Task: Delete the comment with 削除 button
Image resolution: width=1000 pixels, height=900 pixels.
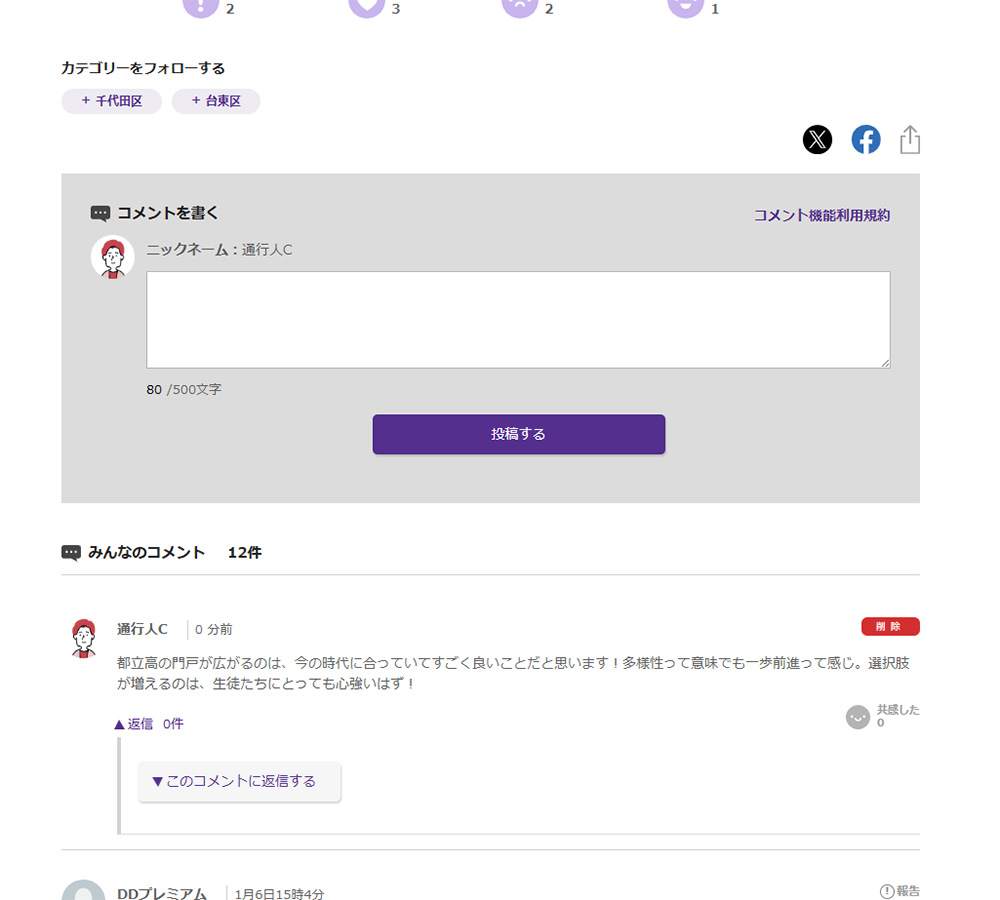Action: (x=890, y=626)
